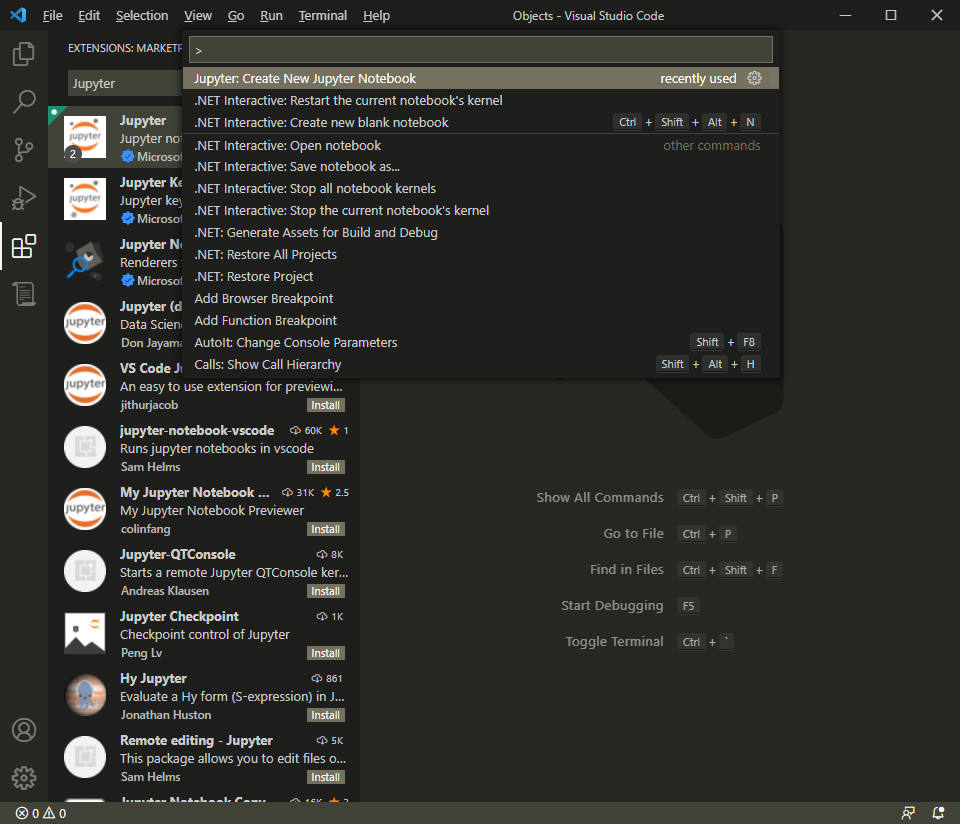Open jupyter-notebook-vscode extension icon

(85, 447)
